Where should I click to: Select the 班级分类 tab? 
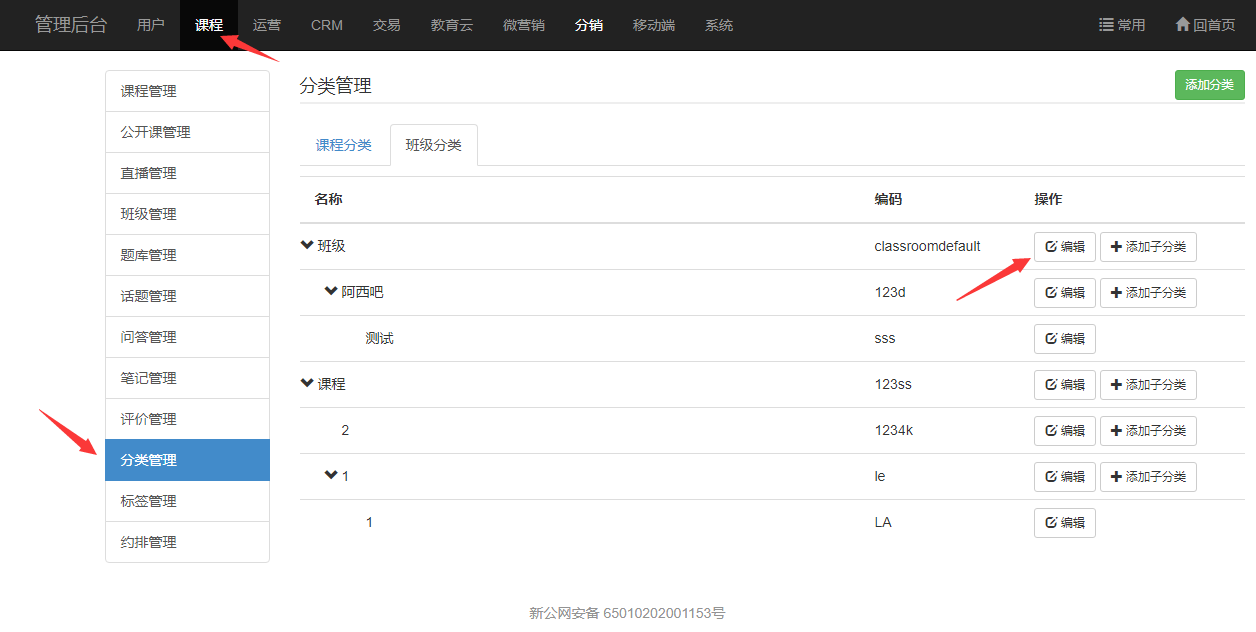pyautogui.click(x=433, y=145)
